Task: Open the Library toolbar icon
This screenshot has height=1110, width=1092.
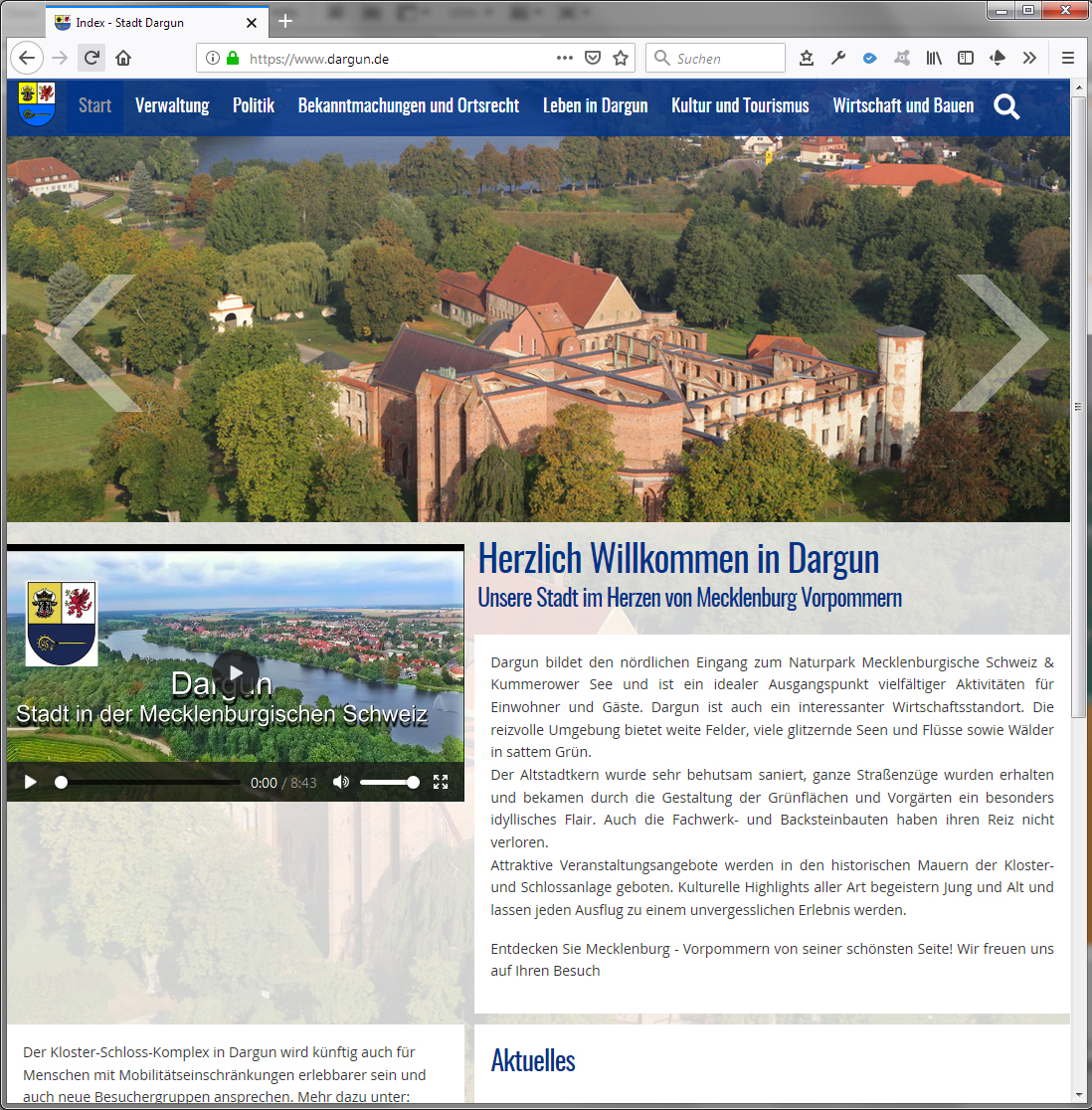Action: point(934,58)
